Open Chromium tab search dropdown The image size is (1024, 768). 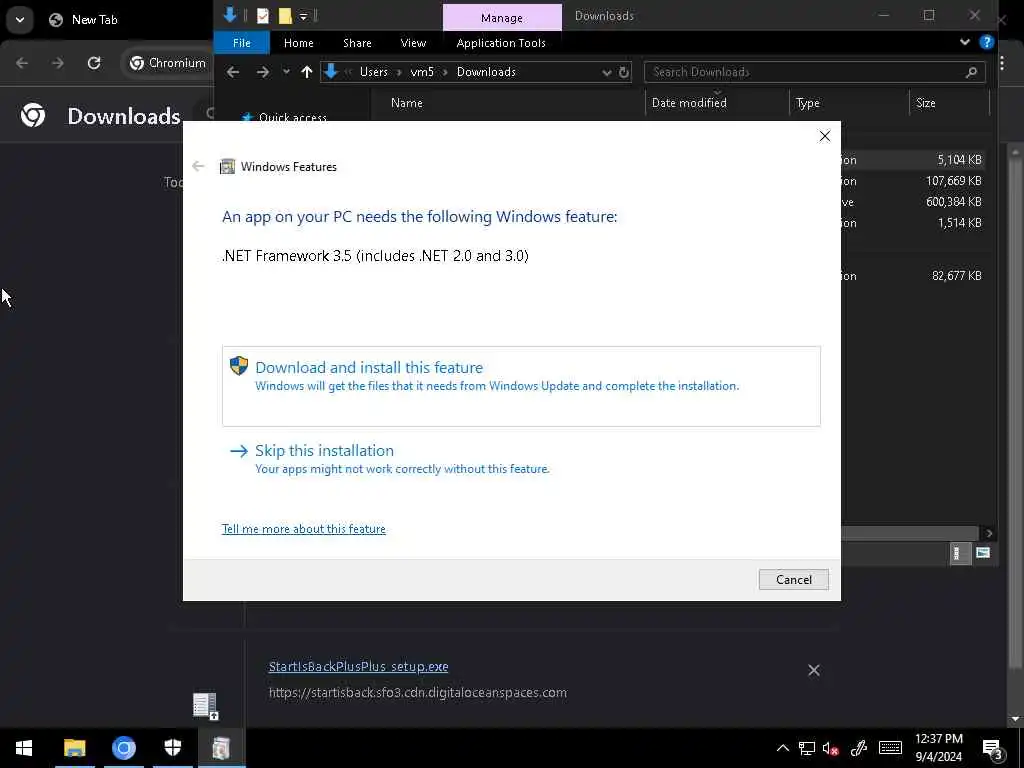point(20,20)
